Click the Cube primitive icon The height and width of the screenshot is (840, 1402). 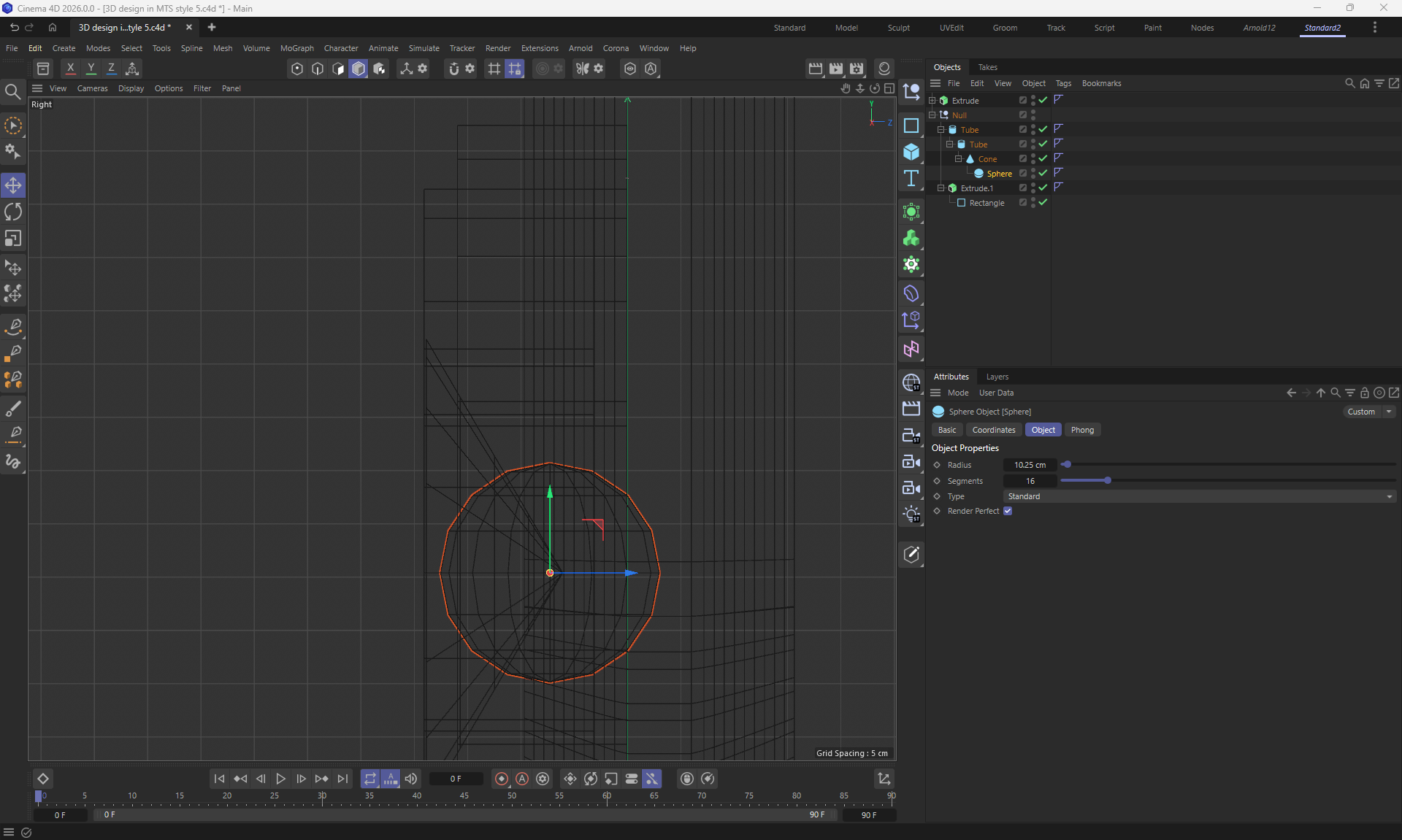pos(911,152)
